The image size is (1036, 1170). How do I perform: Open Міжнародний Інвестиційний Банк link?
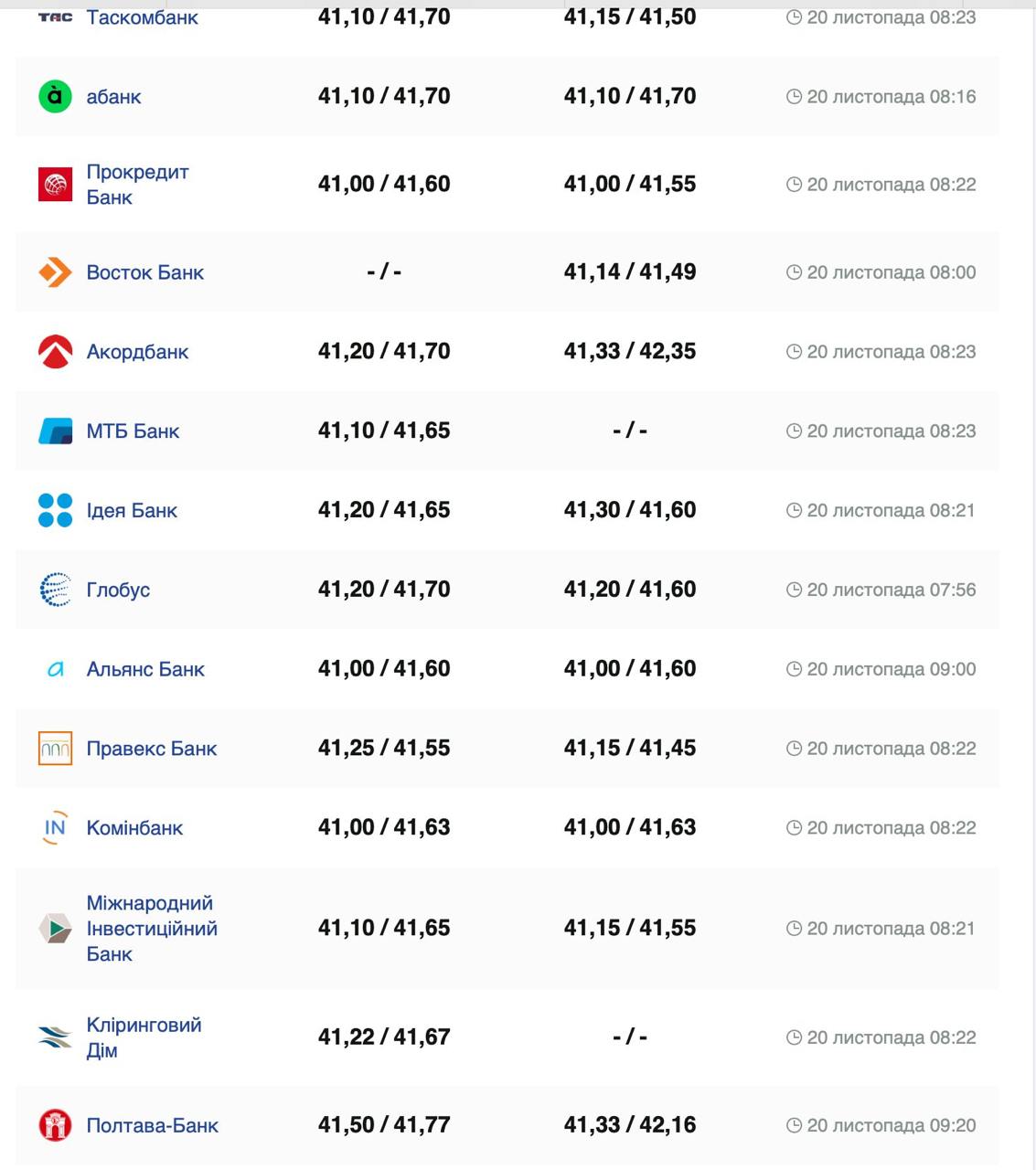151,929
